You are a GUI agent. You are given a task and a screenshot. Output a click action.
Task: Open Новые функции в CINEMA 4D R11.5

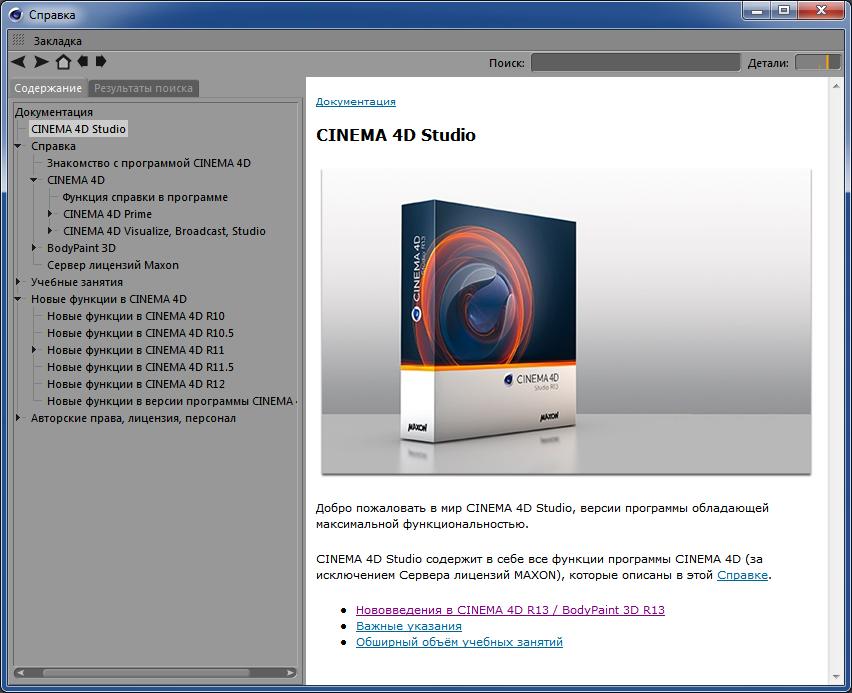pos(140,367)
